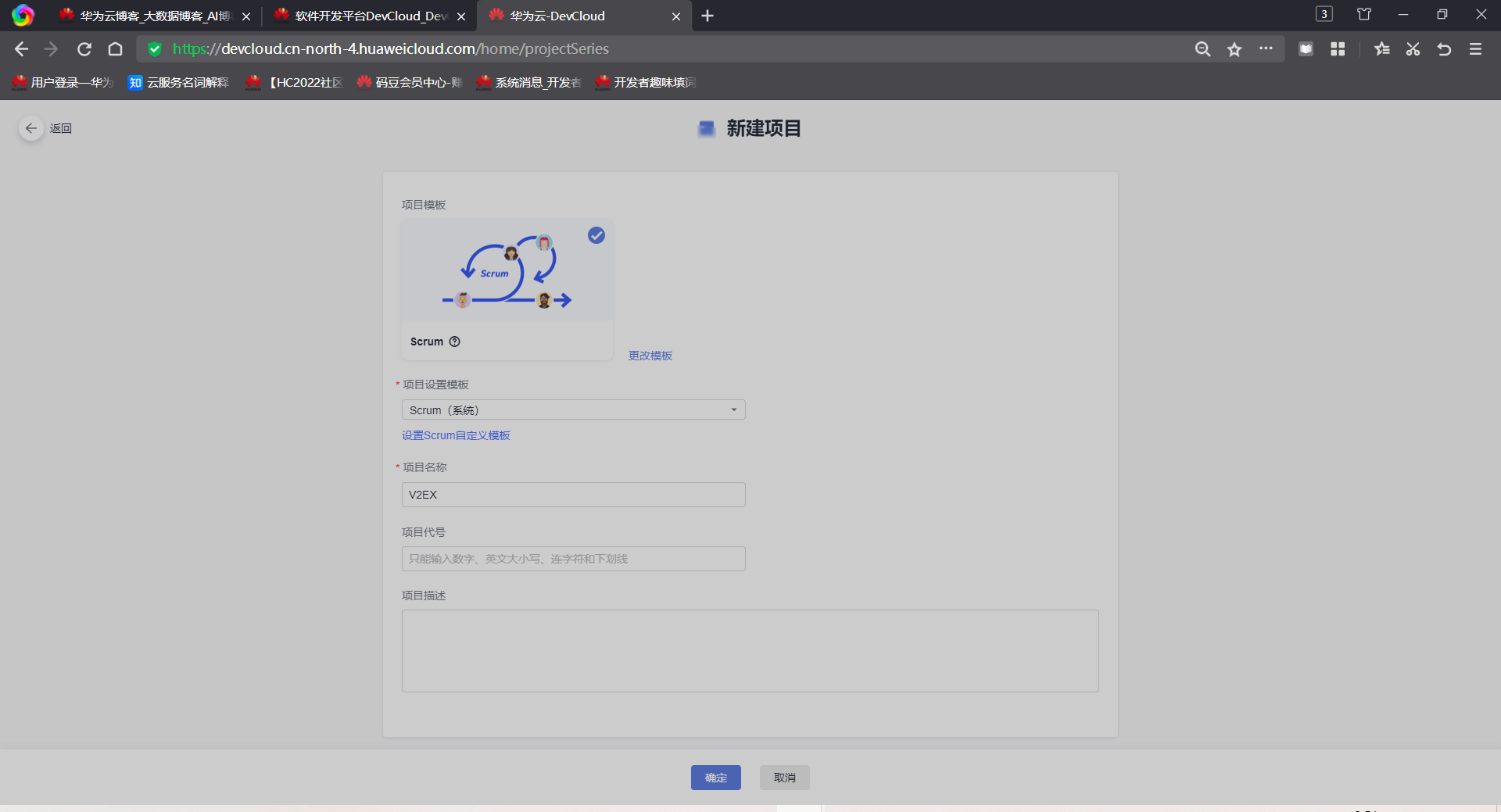Expand the 项目设置模板 dropdown

pyautogui.click(x=574, y=410)
